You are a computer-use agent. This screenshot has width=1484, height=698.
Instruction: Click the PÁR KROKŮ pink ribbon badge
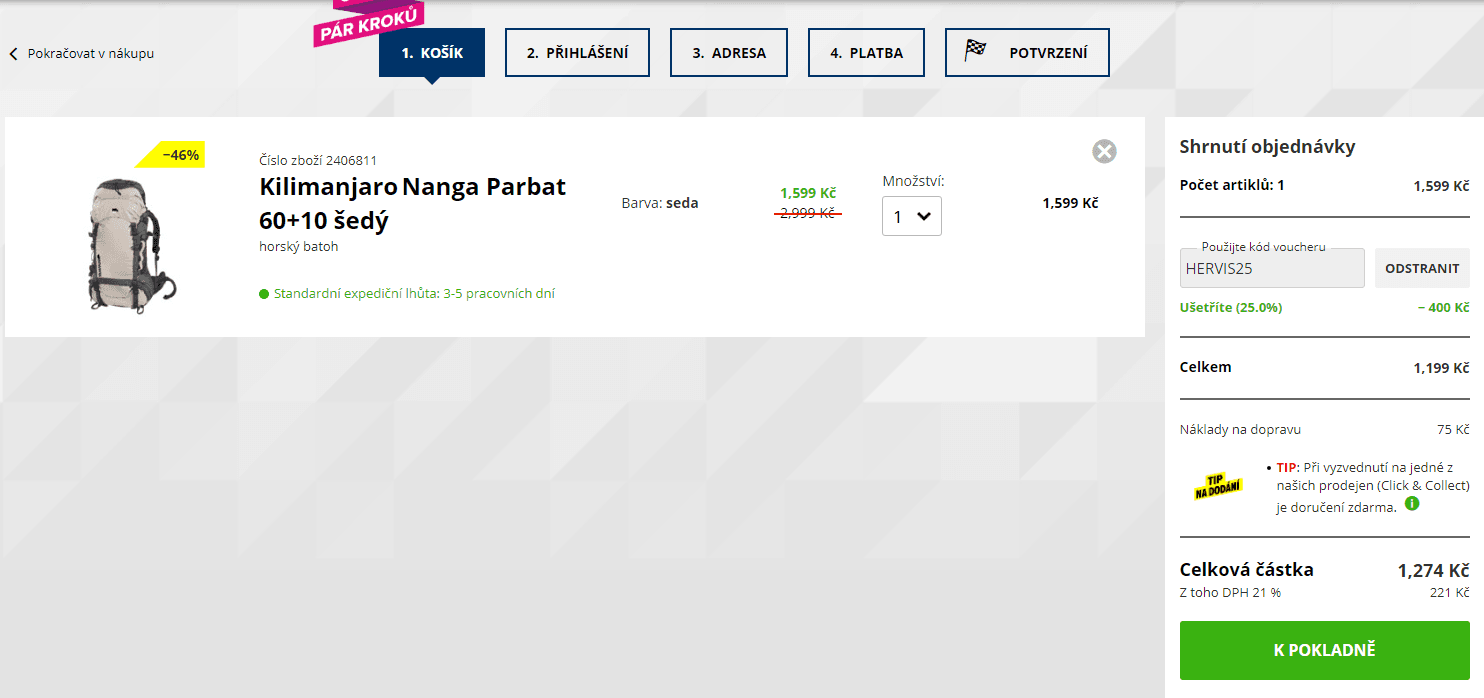click(x=370, y=23)
